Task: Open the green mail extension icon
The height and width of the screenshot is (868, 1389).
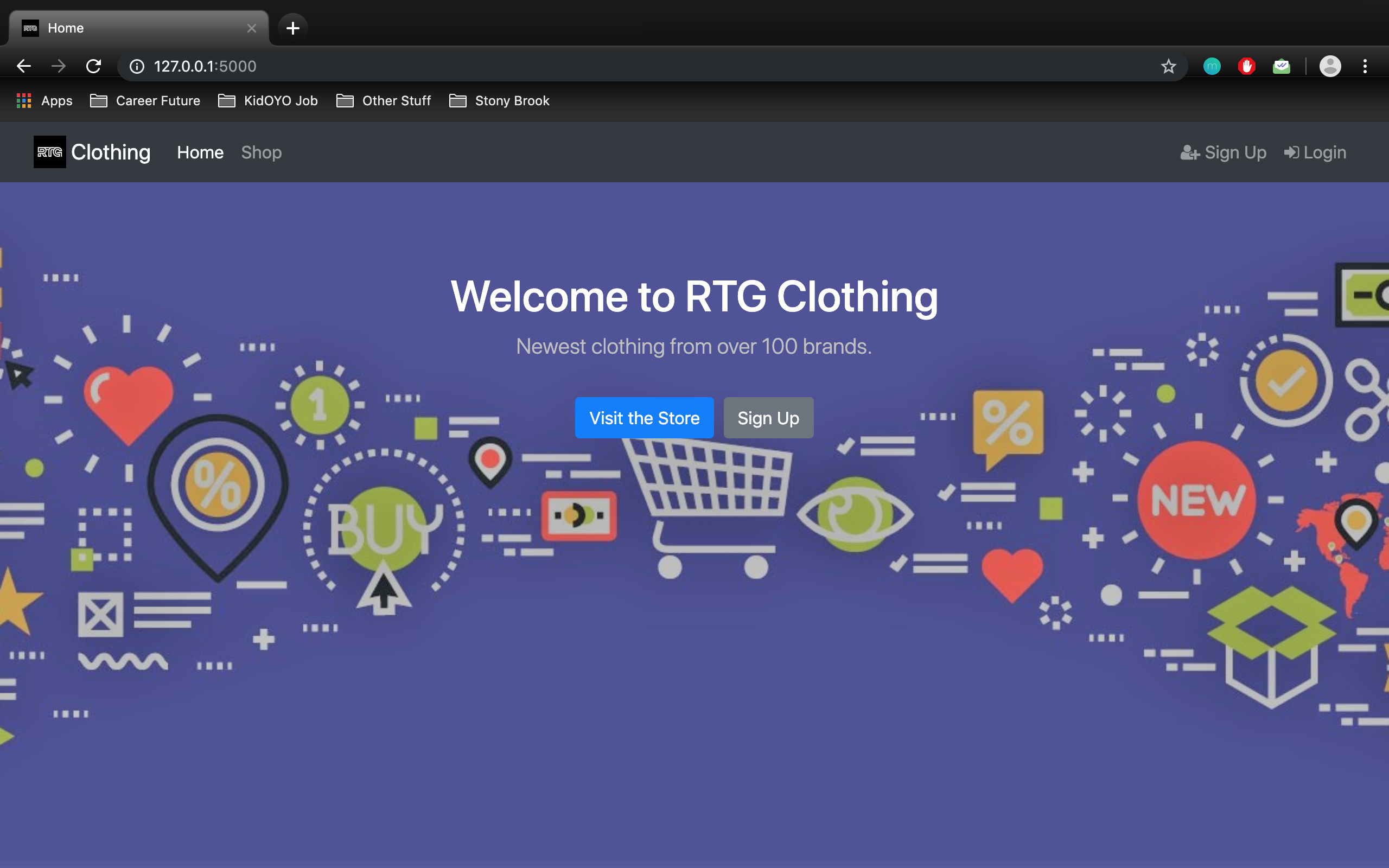Action: click(1281, 67)
